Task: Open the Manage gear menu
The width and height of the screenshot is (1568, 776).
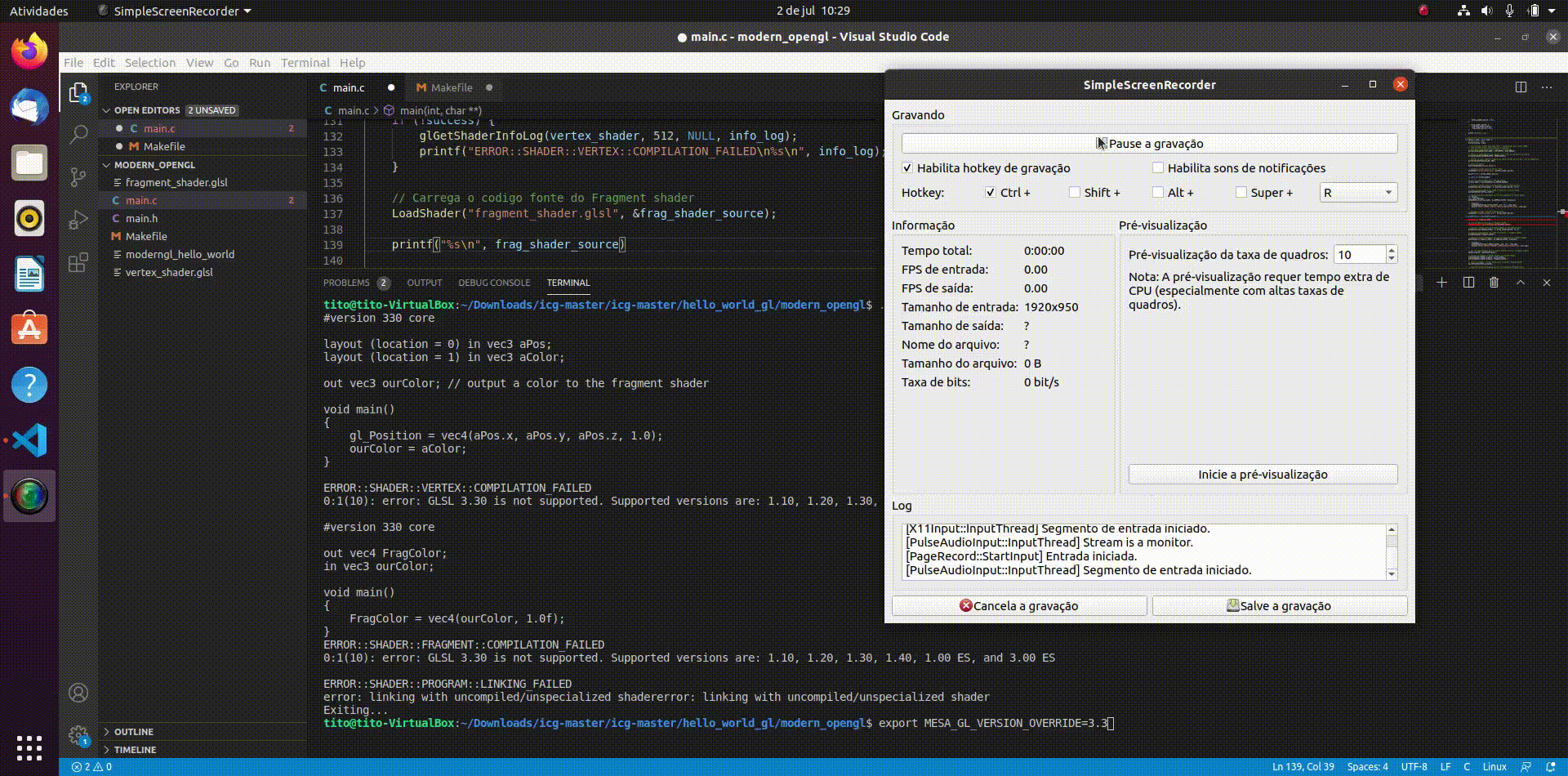Action: click(x=78, y=734)
